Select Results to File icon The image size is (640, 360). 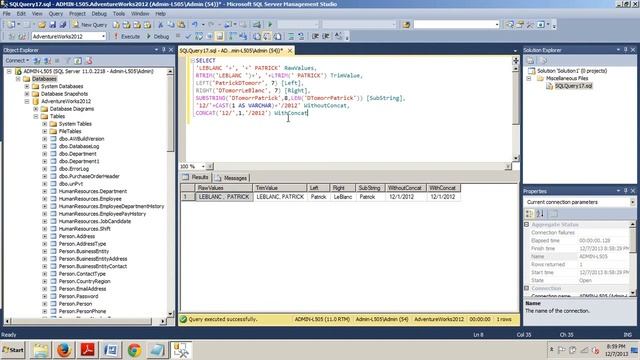point(277,36)
